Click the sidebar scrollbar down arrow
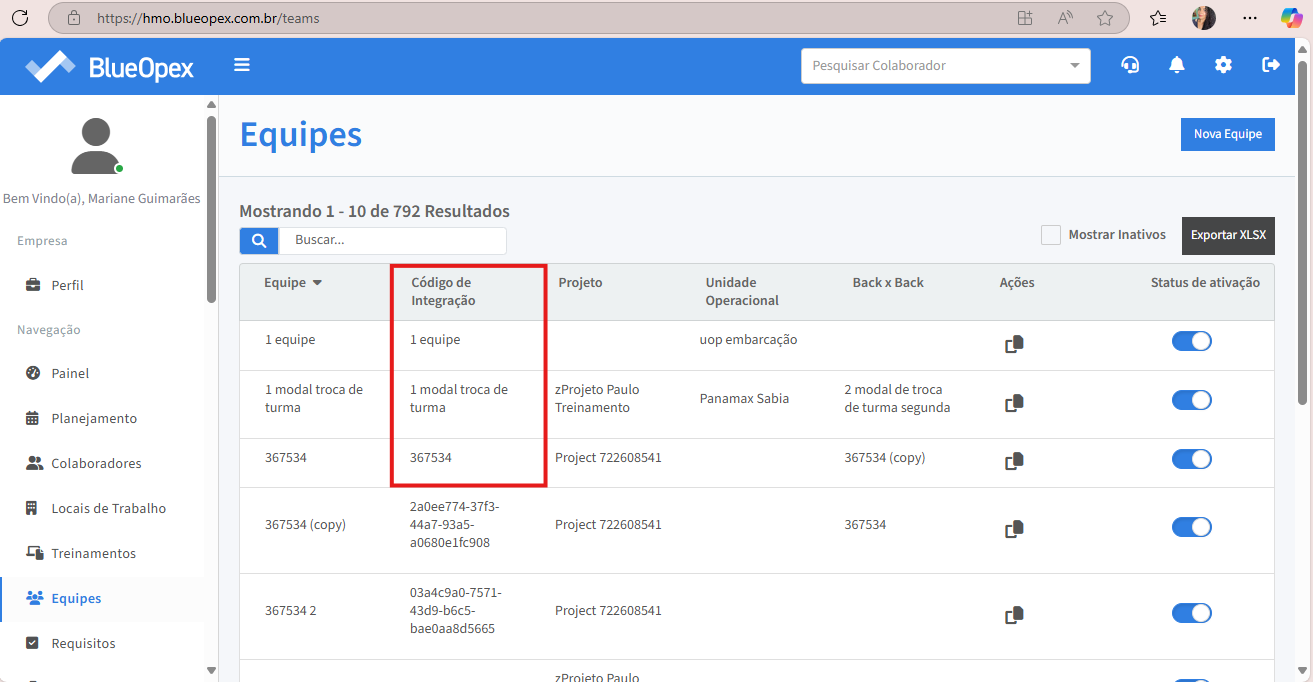The width and height of the screenshot is (1313, 682). point(211,670)
